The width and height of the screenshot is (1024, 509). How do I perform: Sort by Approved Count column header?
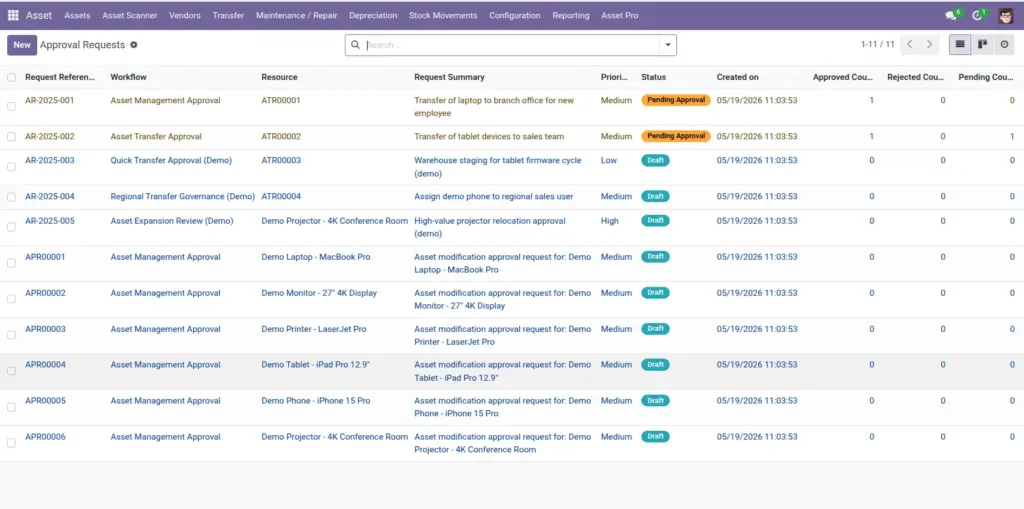click(x=843, y=77)
